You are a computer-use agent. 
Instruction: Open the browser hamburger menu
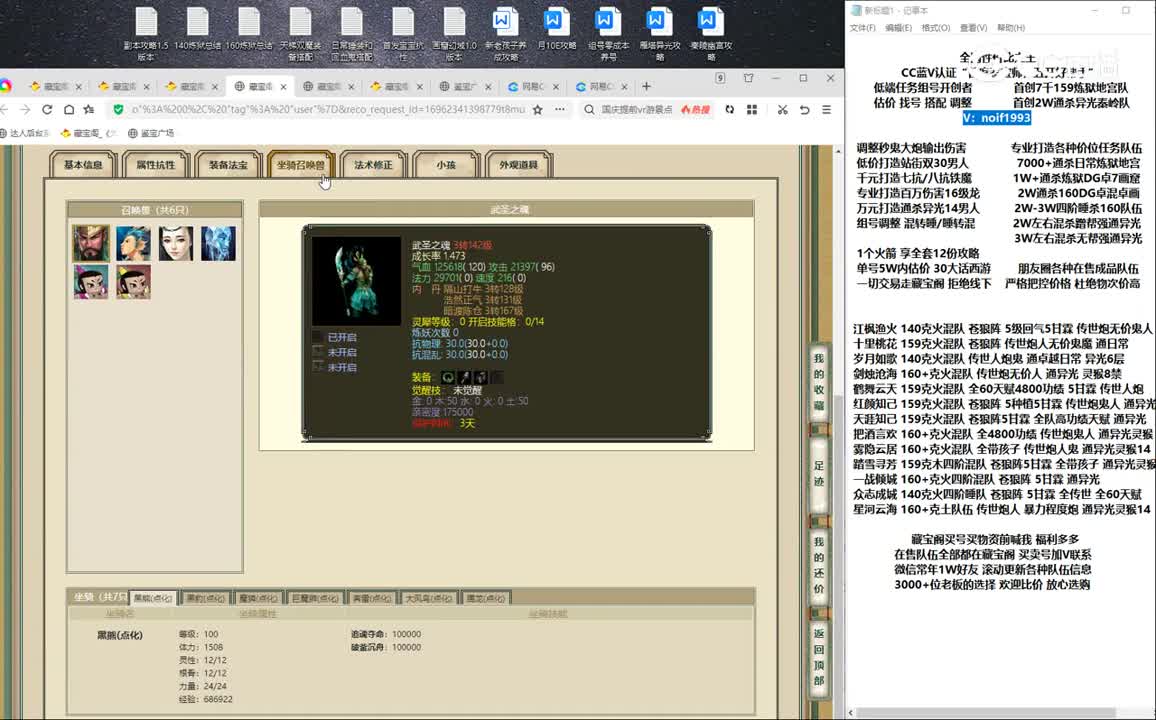pyautogui.click(x=826, y=109)
